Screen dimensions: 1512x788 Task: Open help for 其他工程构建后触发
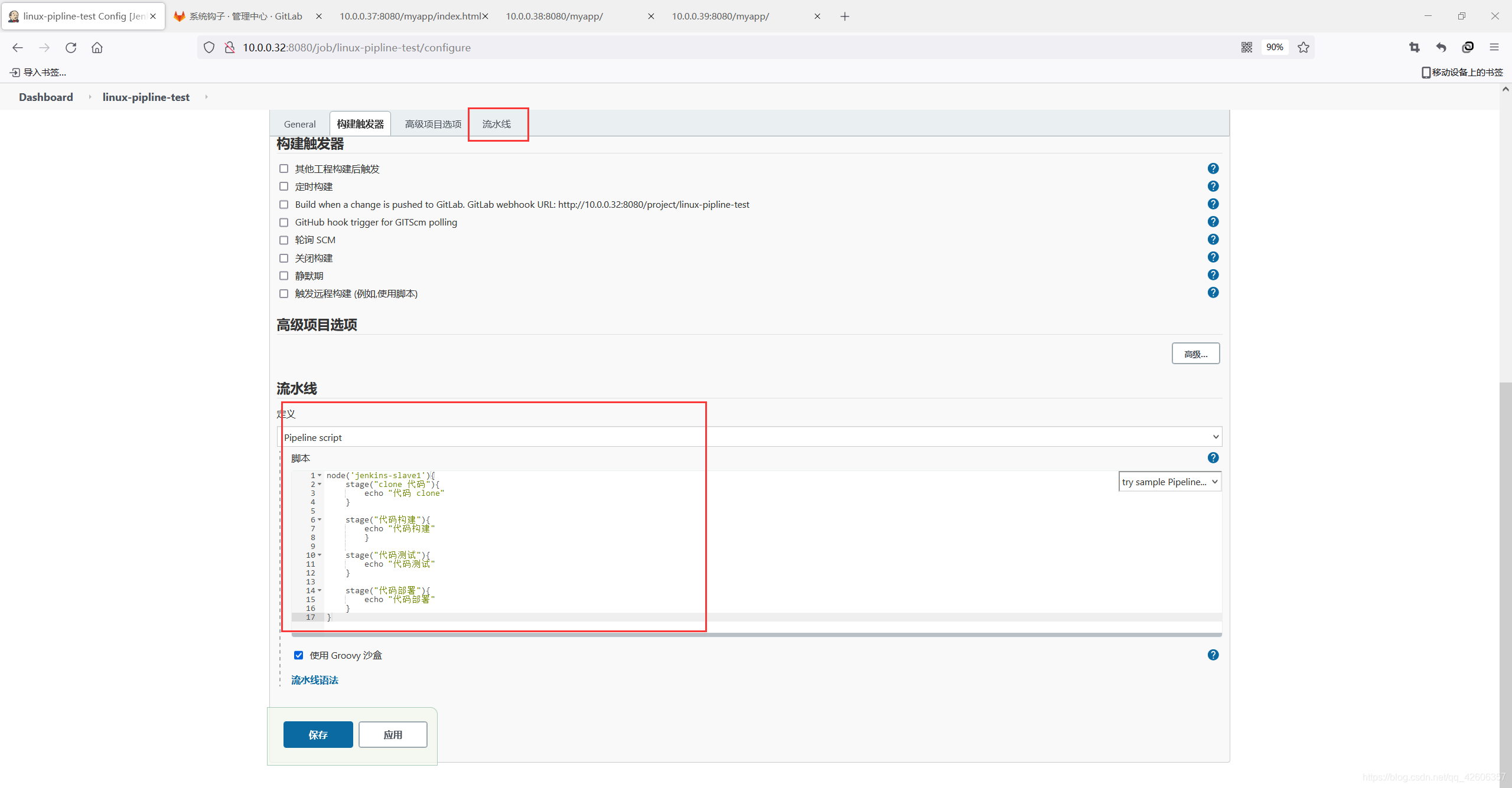[x=1213, y=168]
